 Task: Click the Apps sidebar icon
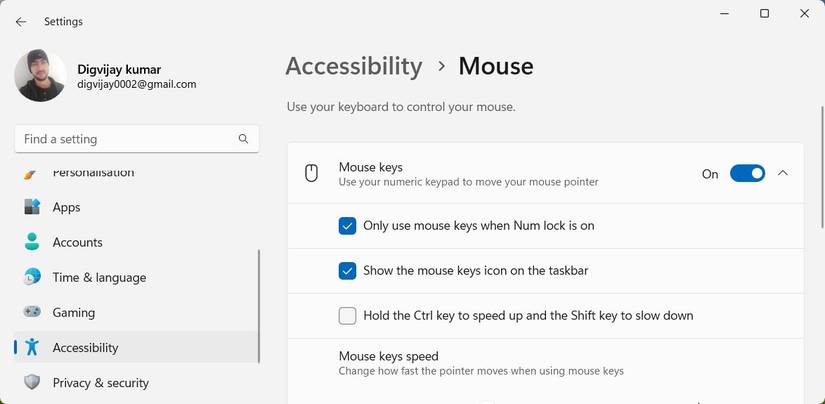pos(32,207)
